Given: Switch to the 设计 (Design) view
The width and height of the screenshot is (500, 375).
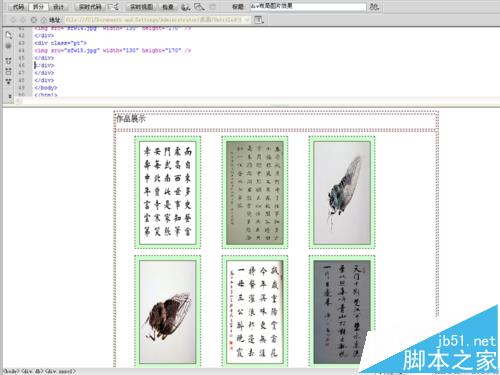Looking at the screenshot, I should 58,6.
